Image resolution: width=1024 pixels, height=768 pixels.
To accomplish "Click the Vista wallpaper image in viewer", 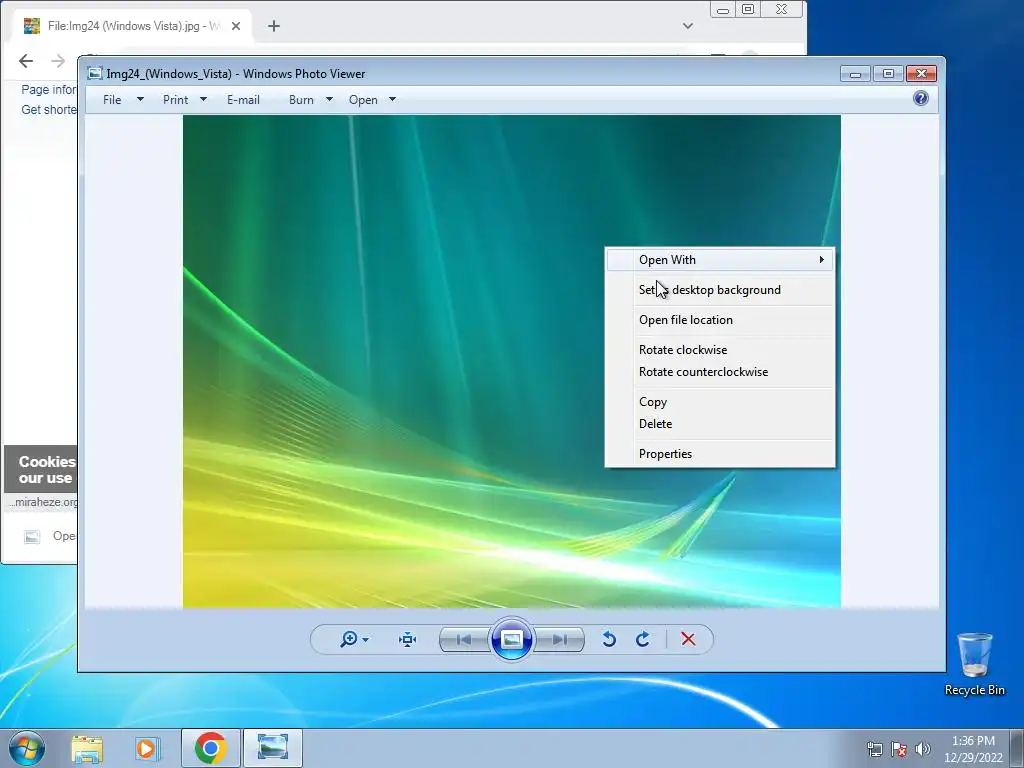I will pyautogui.click(x=511, y=361).
